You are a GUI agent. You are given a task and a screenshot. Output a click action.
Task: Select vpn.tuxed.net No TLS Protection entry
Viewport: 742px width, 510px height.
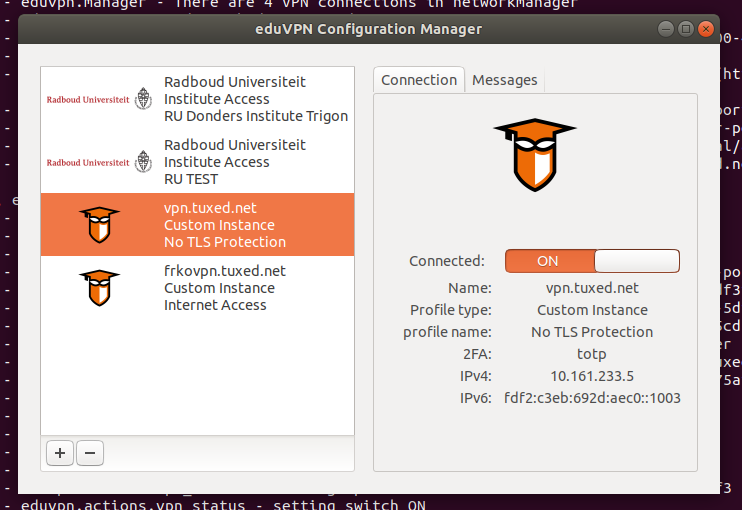197,225
